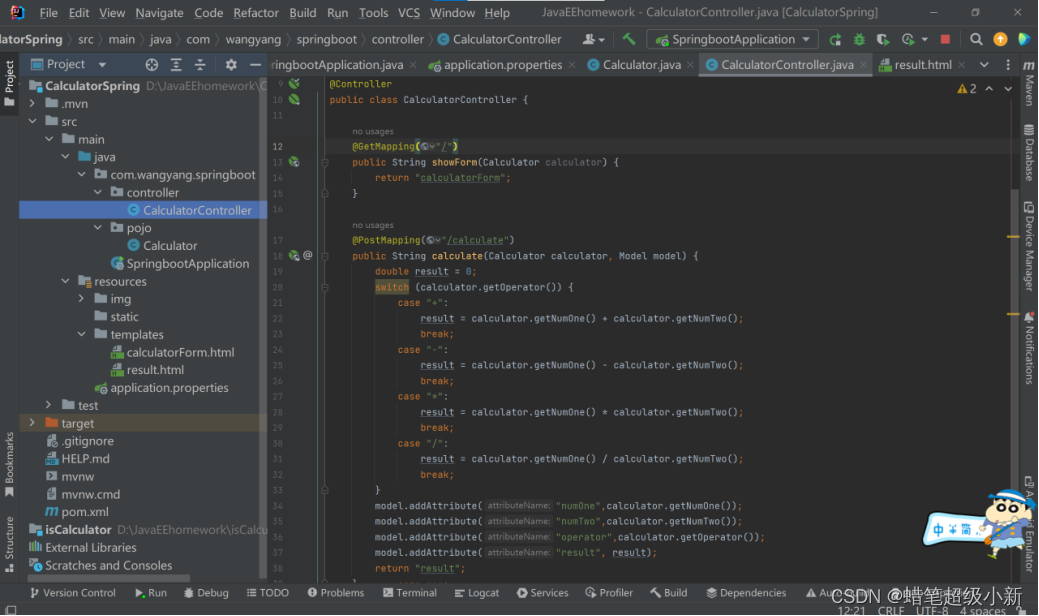Viewport: 1039px width, 616px height.
Task: Collapse the templates folder
Action: pyautogui.click(x=82, y=335)
